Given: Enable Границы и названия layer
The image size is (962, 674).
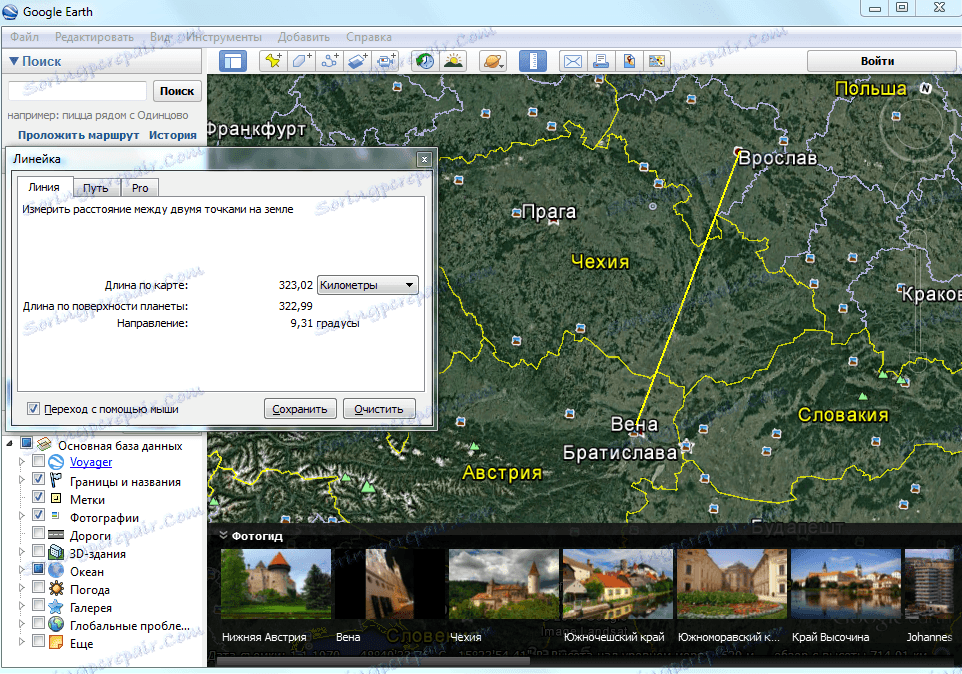Looking at the screenshot, I should (37, 478).
